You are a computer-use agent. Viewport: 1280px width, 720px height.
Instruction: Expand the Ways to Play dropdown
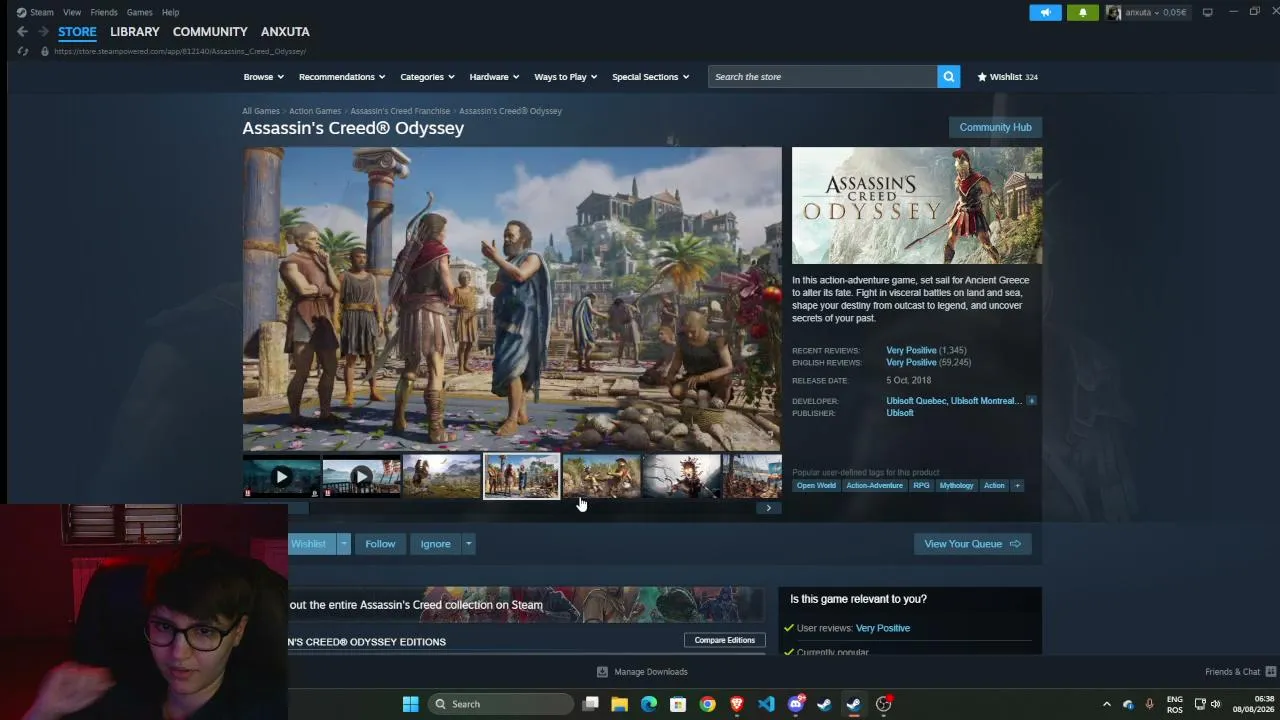tap(565, 77)
